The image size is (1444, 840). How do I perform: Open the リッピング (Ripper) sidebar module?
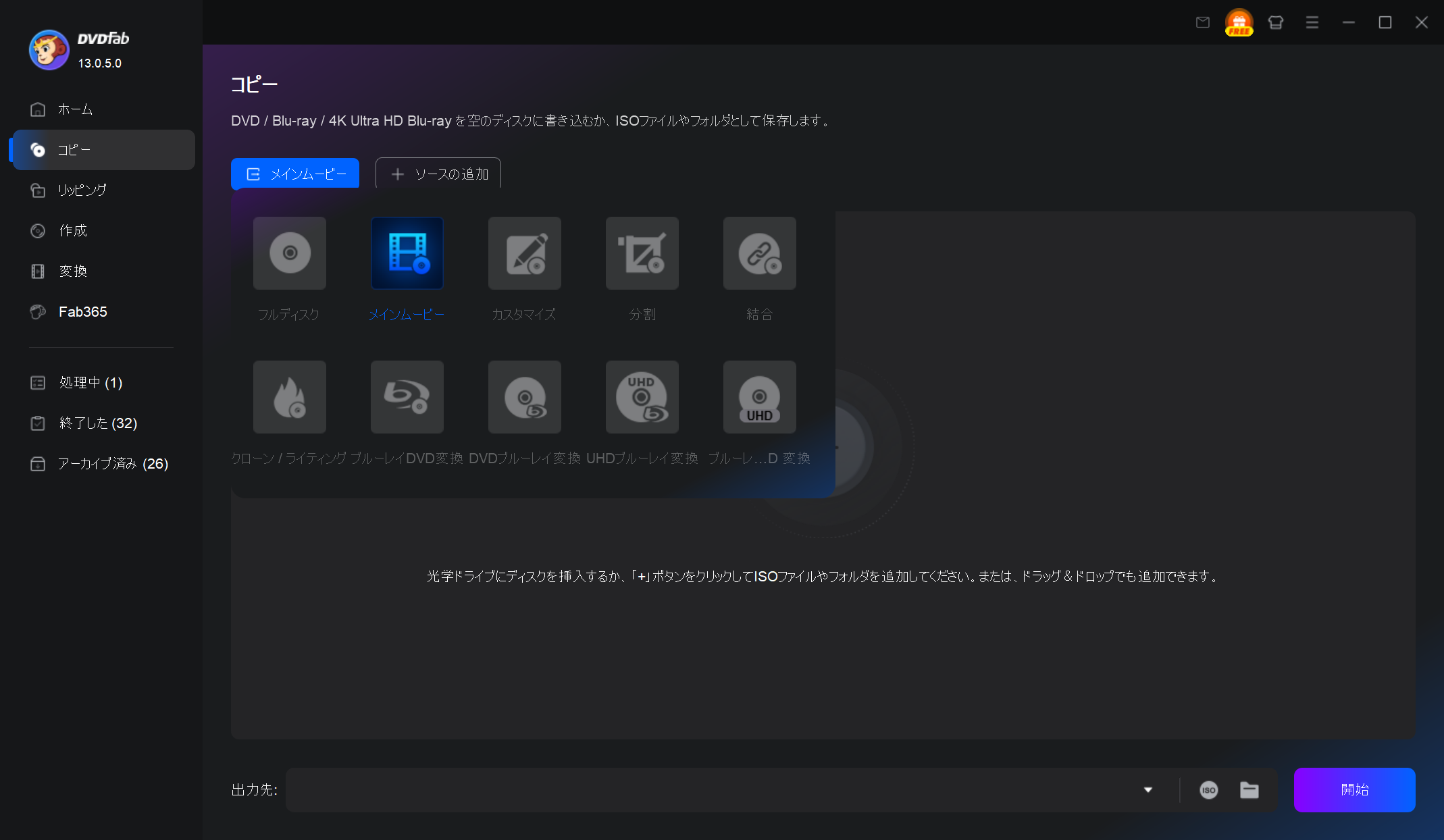(x=82, y=190)
